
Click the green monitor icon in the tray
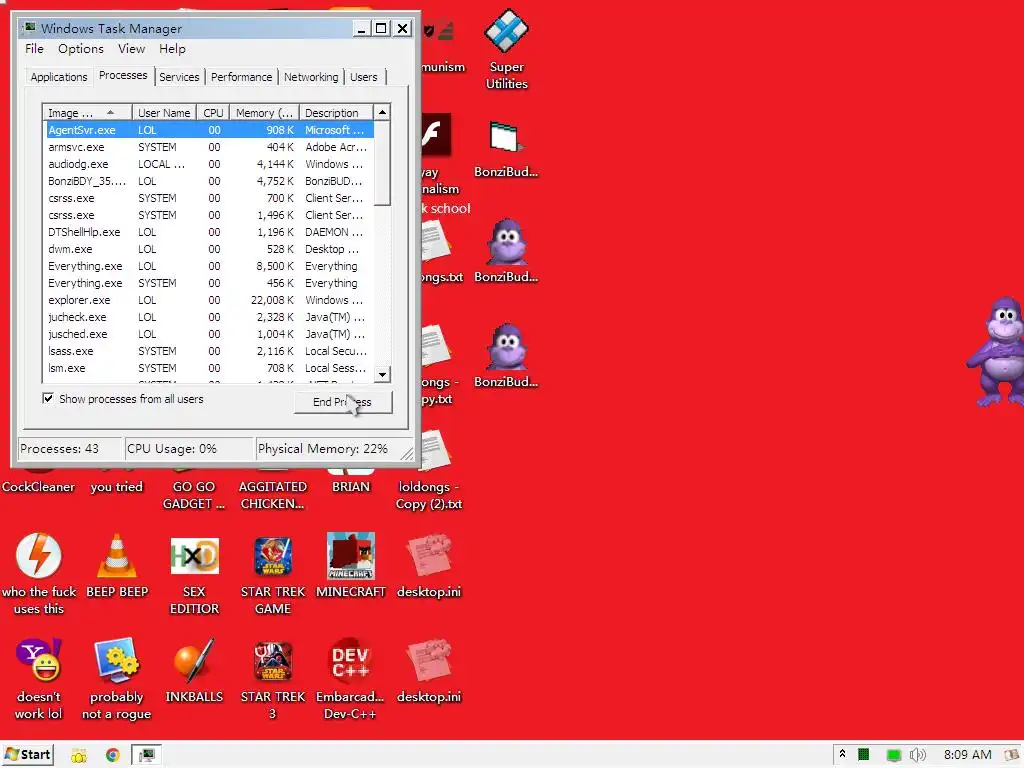coord(893,755)
